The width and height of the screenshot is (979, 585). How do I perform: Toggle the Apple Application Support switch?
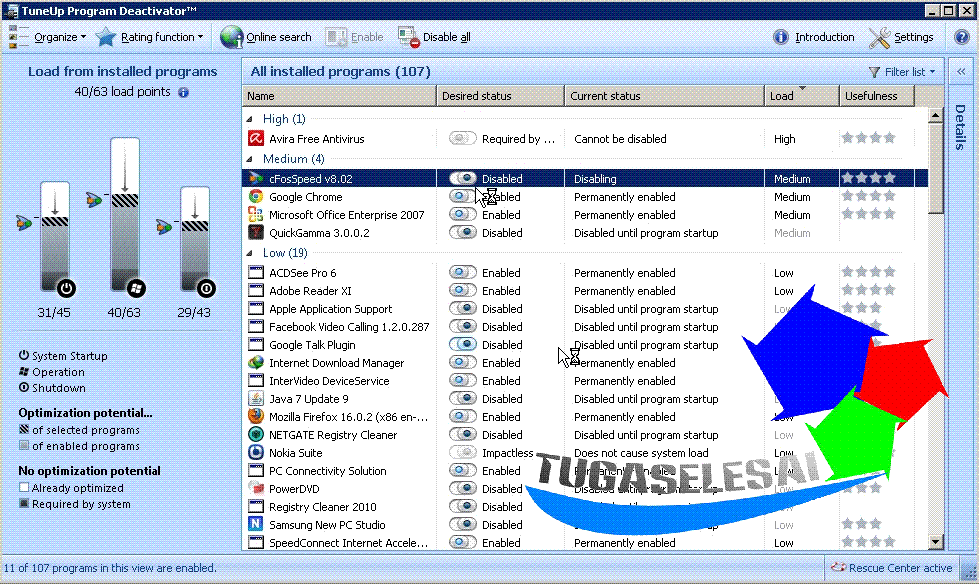pos(463,308)
